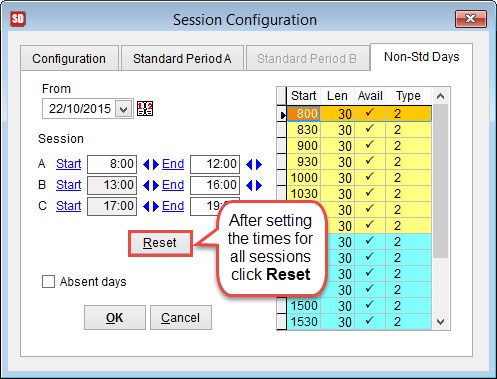Toggle Avail checkmark in the 1500 row

coord(370,306)
